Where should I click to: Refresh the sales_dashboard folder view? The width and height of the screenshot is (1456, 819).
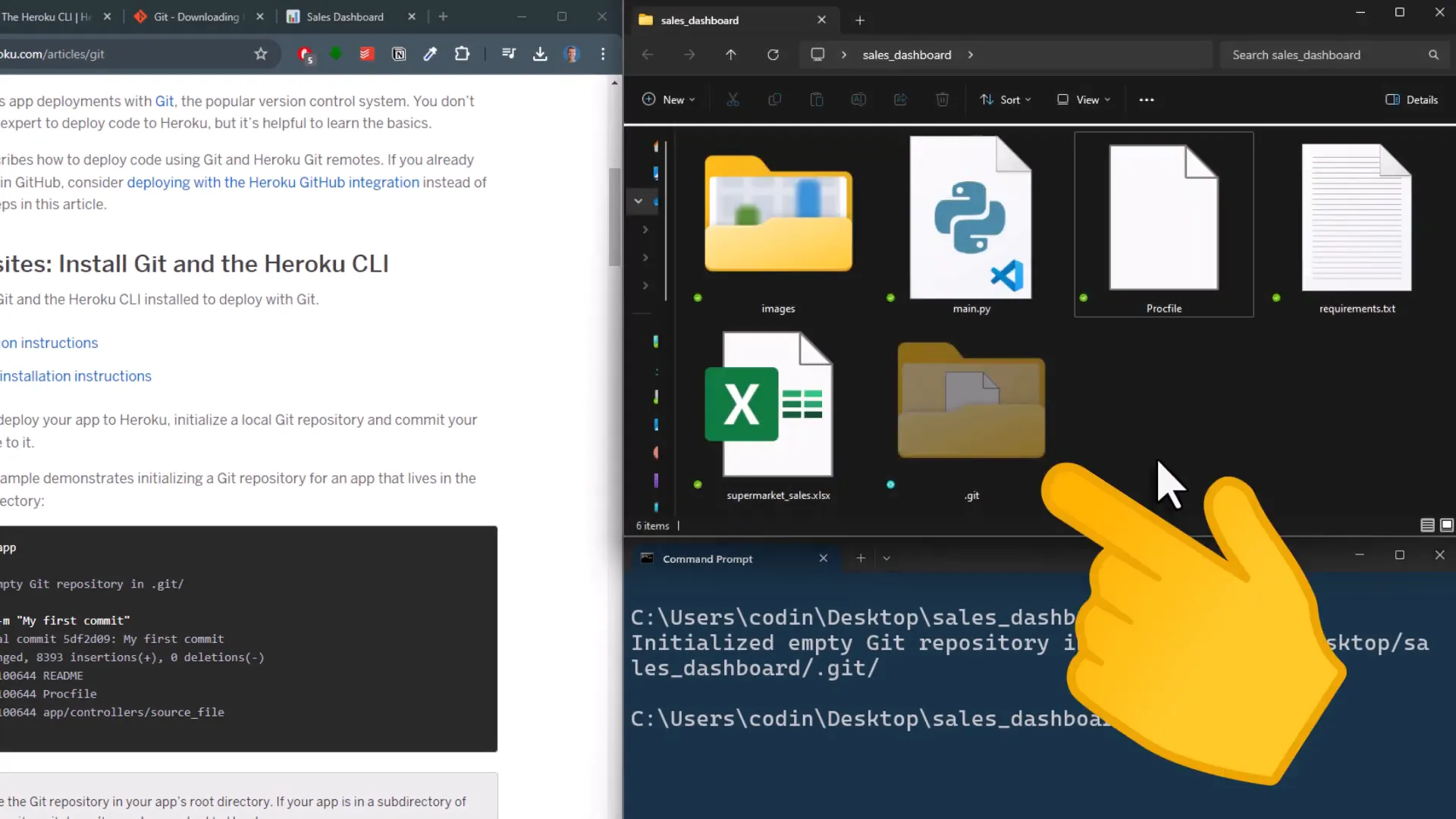point(773,55)
